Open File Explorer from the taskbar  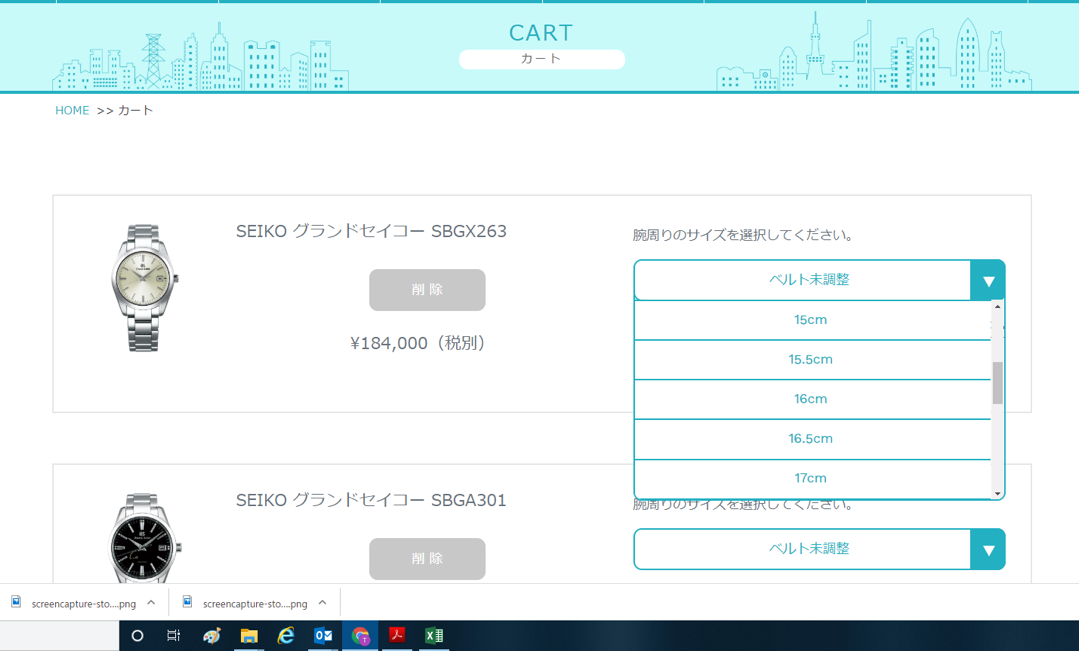(249, 636)
